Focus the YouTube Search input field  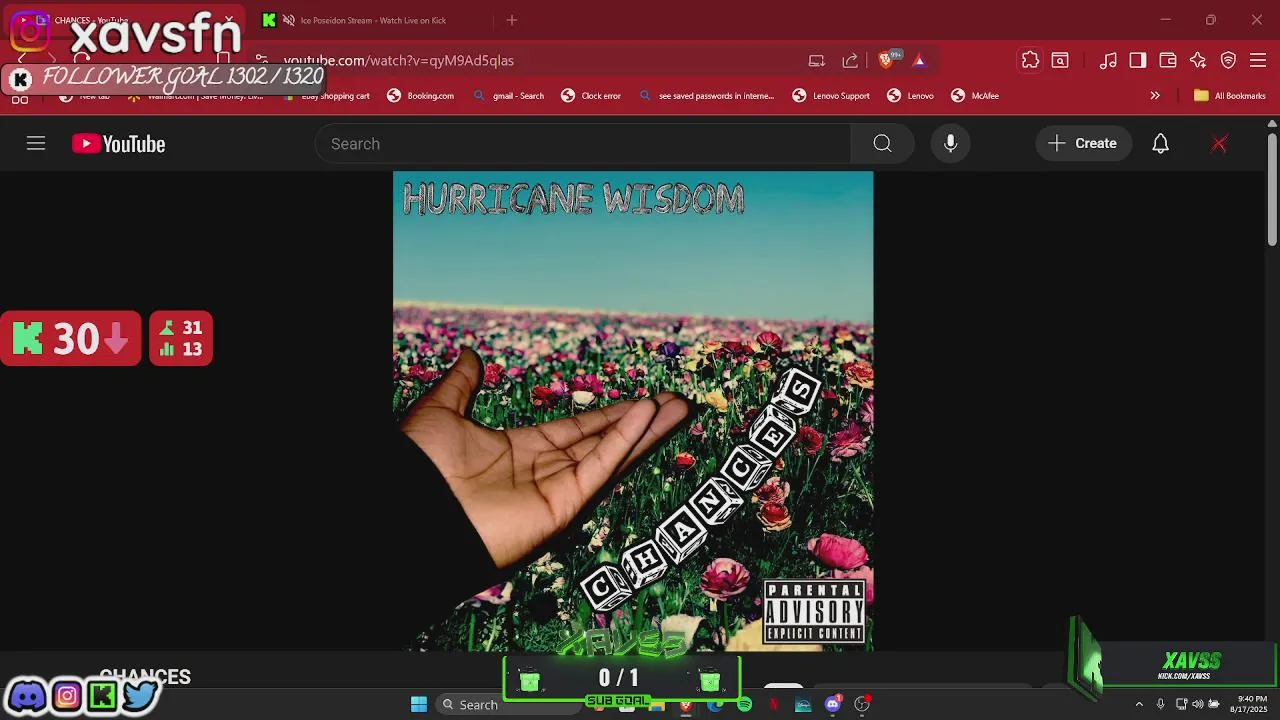click(x=583, y=144)
